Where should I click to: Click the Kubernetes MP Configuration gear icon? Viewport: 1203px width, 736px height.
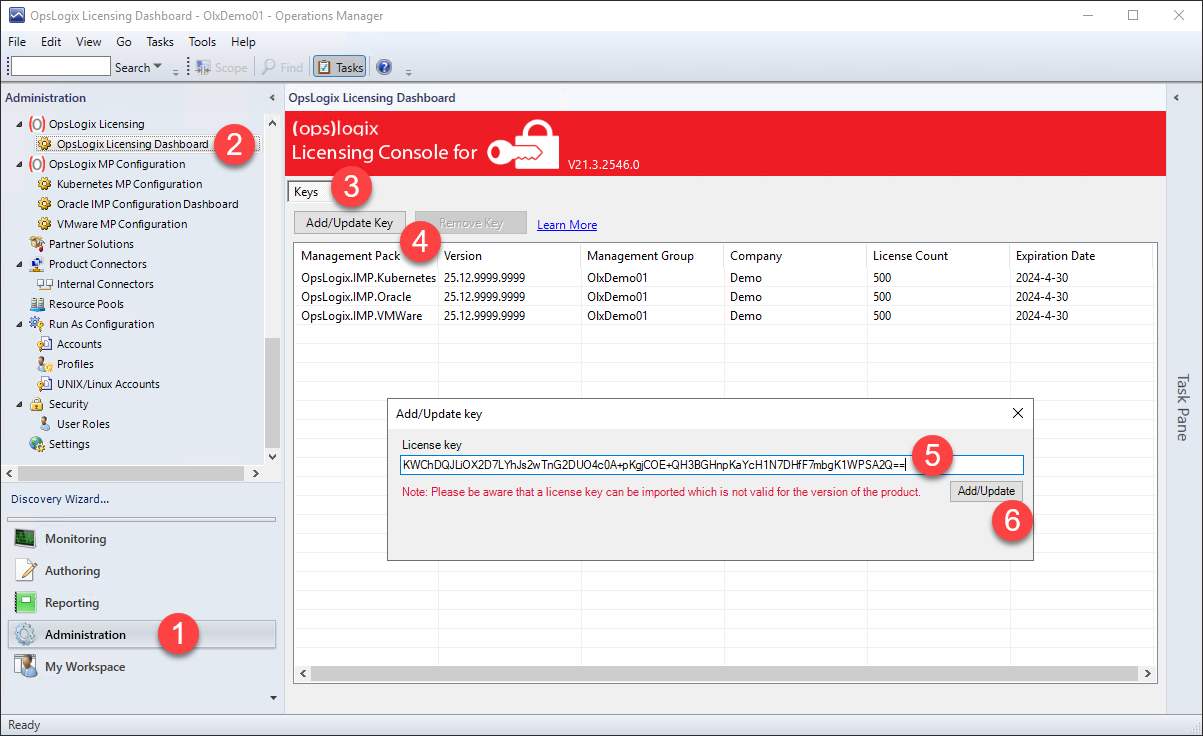[x=44, y=184]
